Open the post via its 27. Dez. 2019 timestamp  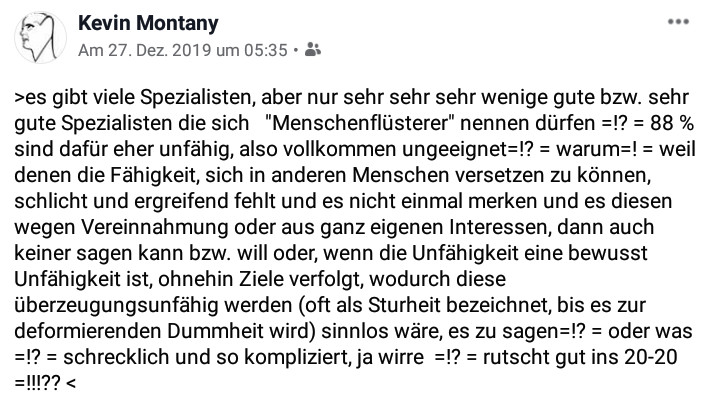183,50
